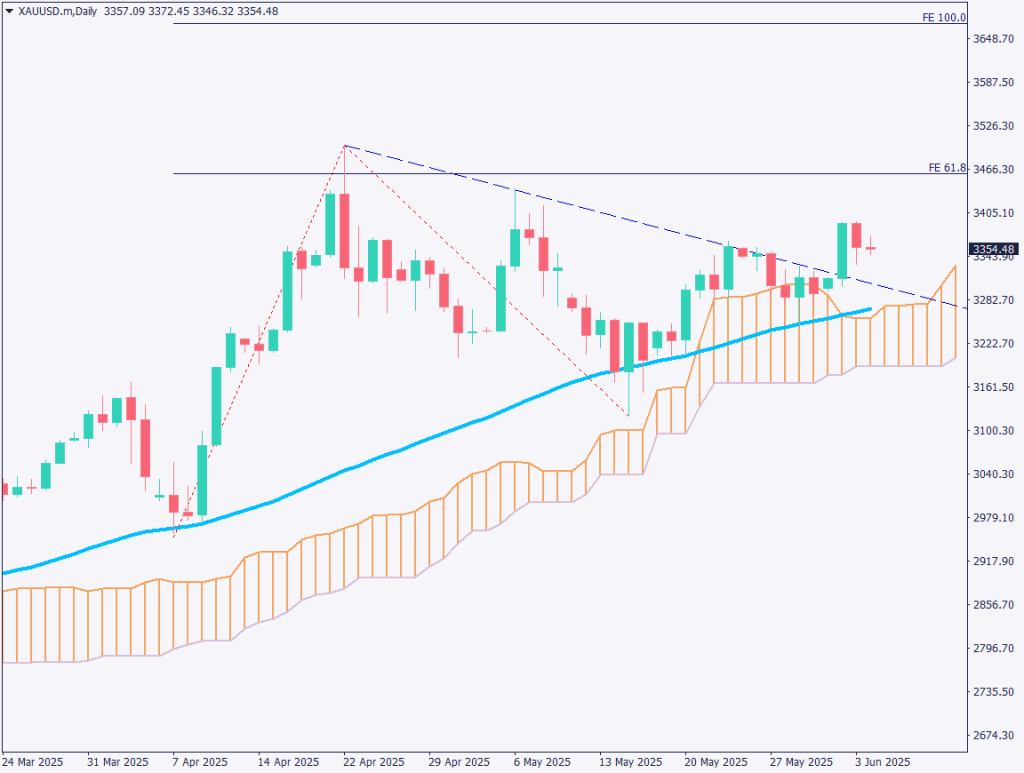Click the 24 Mar 2025 date label

point(32,761)
